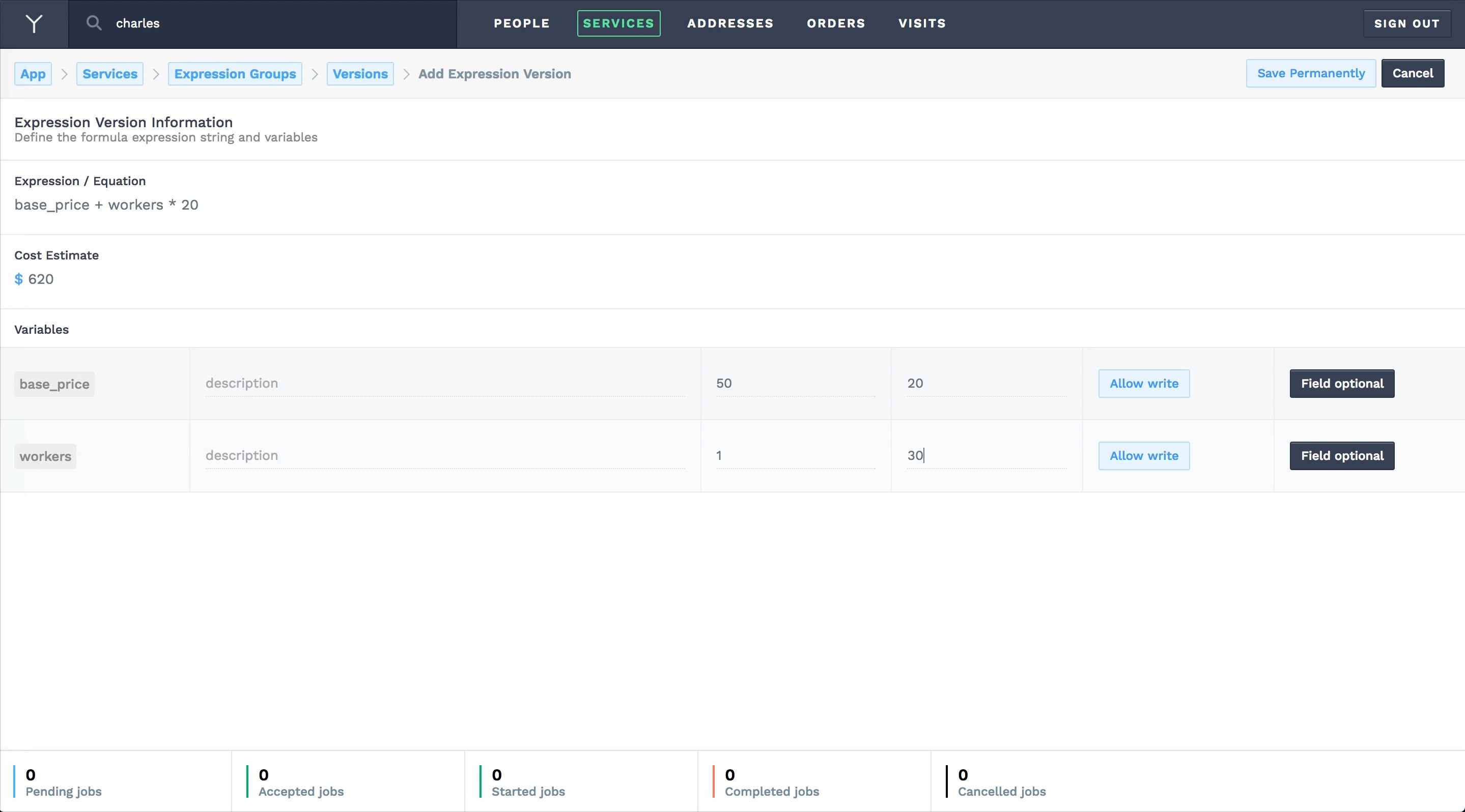
Task: Click the workers variable tag
Action: click(x=45, y=456)
